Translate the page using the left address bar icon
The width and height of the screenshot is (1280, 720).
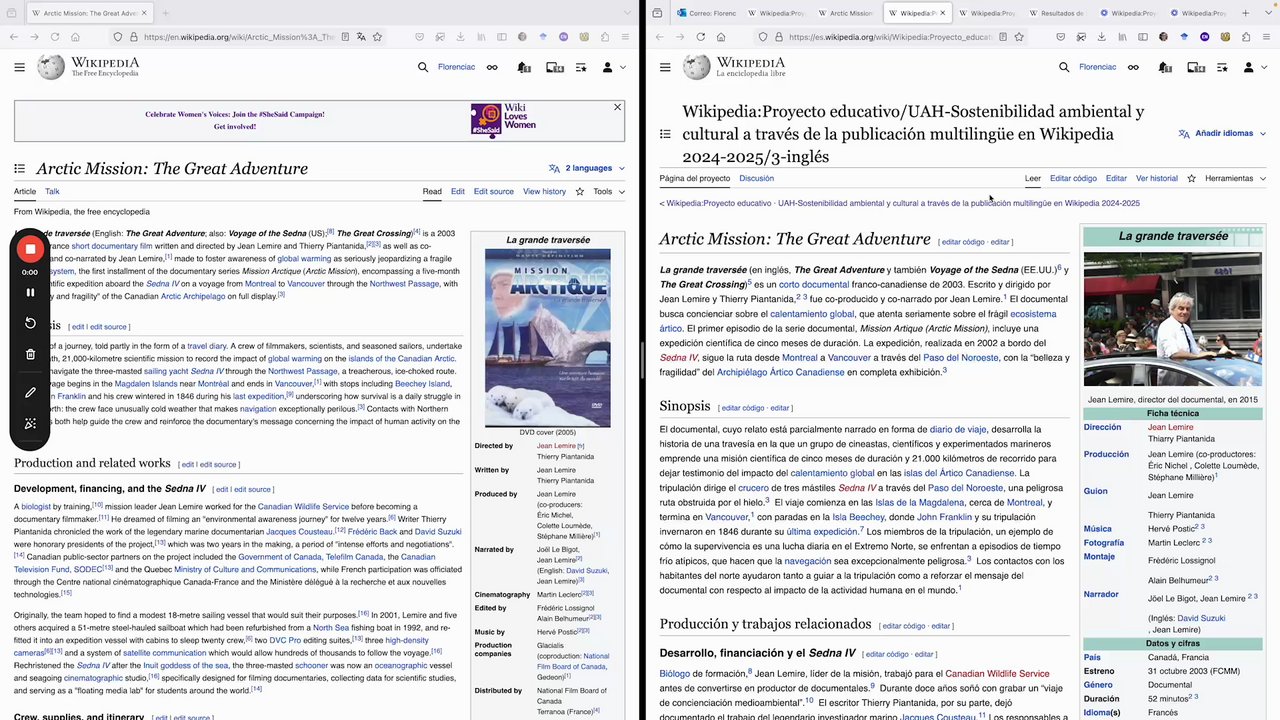361,37
